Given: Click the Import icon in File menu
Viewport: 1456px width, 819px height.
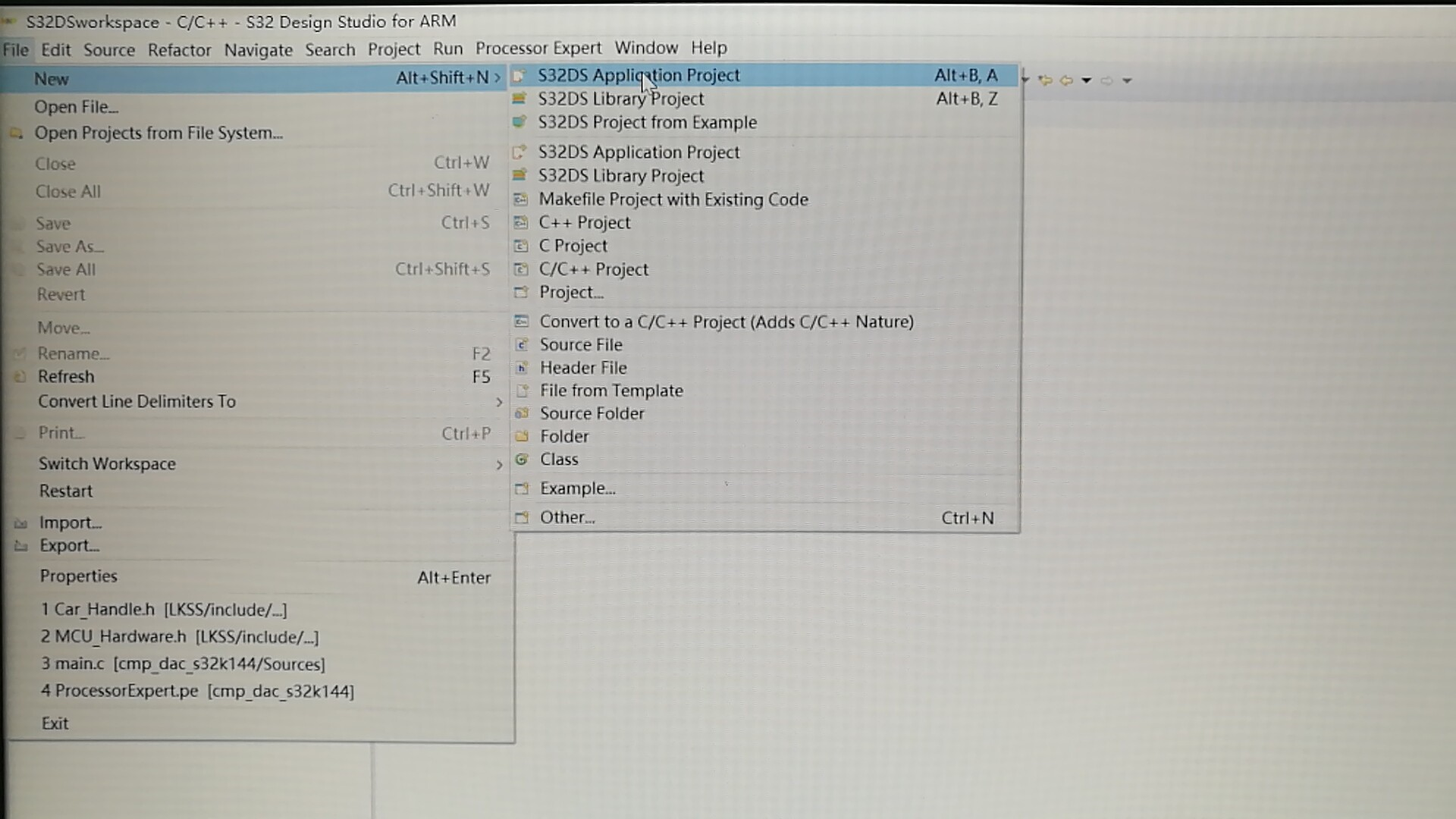Looking at the screenshot, I should [21, 523].
